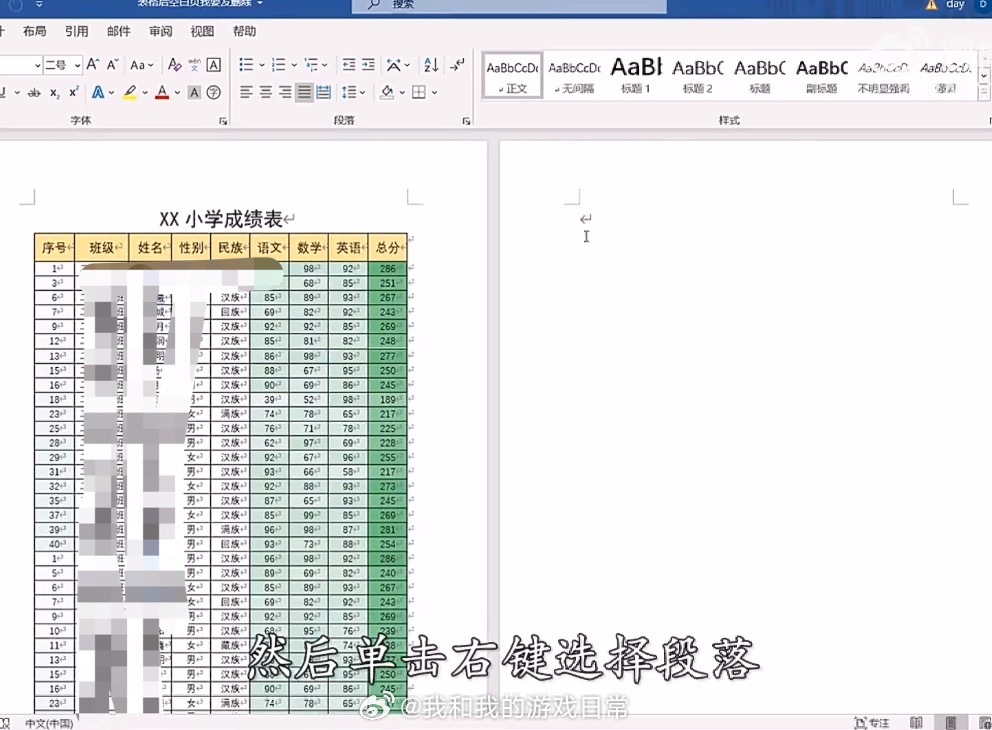Expand line spacing options arrow
Viewport: 992px width, 730px height.
[363, 93]
